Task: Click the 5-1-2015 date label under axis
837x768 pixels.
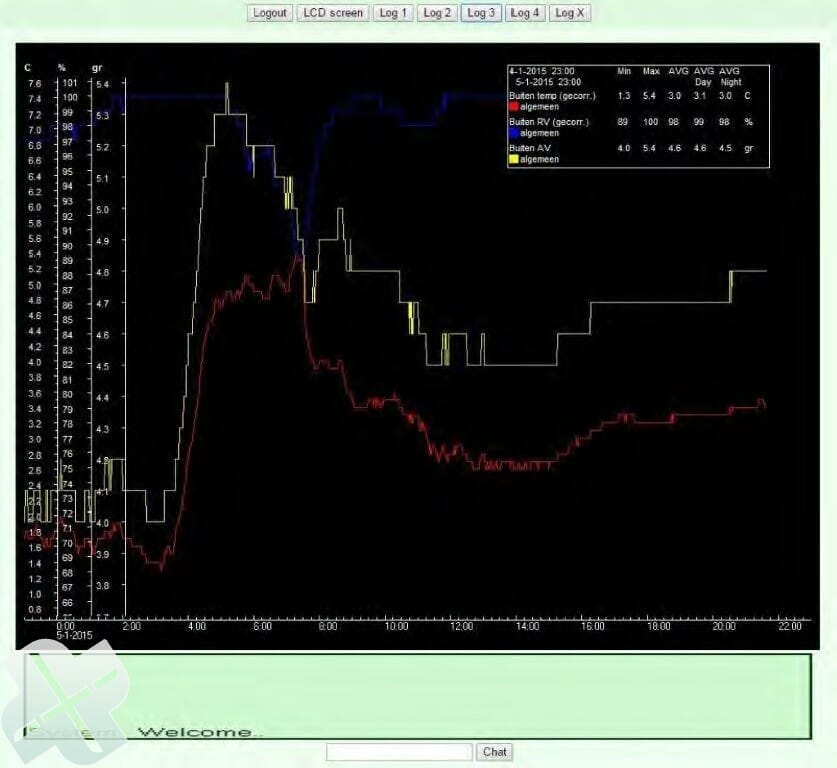Action: pos(74,635)
